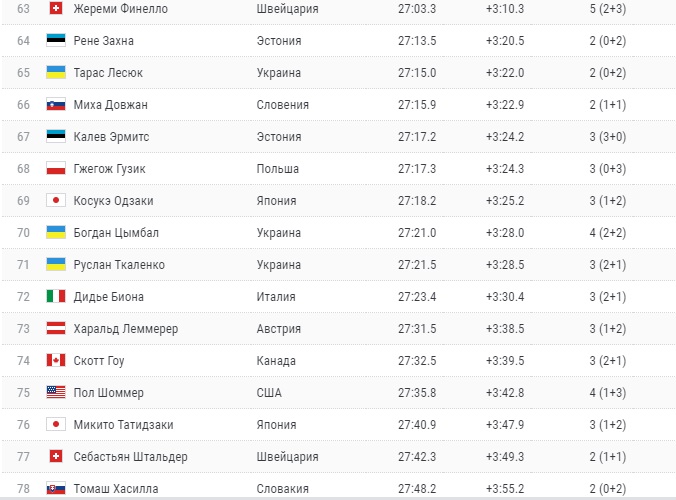Viewport: 676px width, 500px height.
Task: Click the Slovak flag beside Томаш Хасилла
Action: [56, 489]
